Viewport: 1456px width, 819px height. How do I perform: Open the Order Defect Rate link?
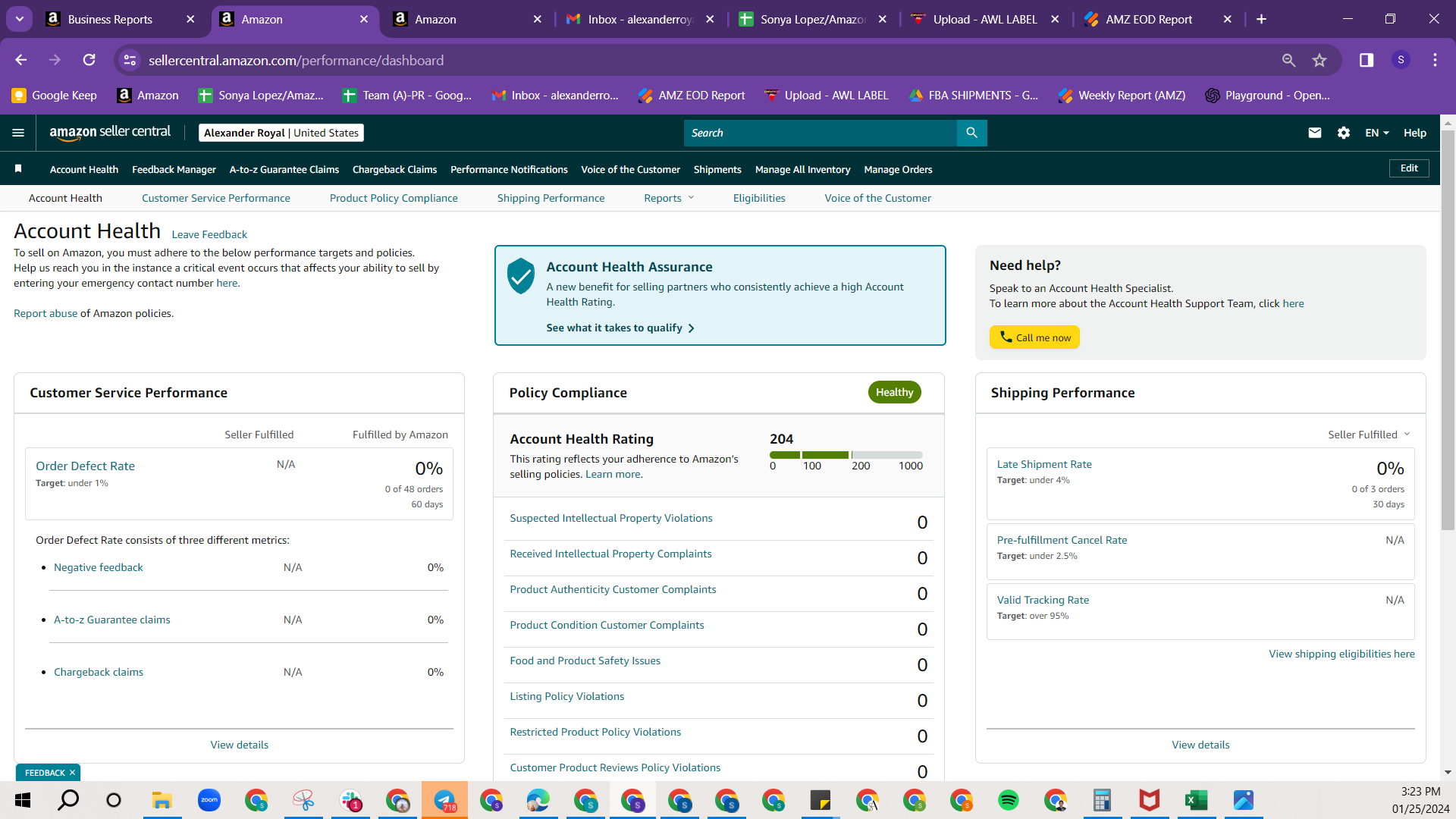pyautogui.click(x=85, y=466)
